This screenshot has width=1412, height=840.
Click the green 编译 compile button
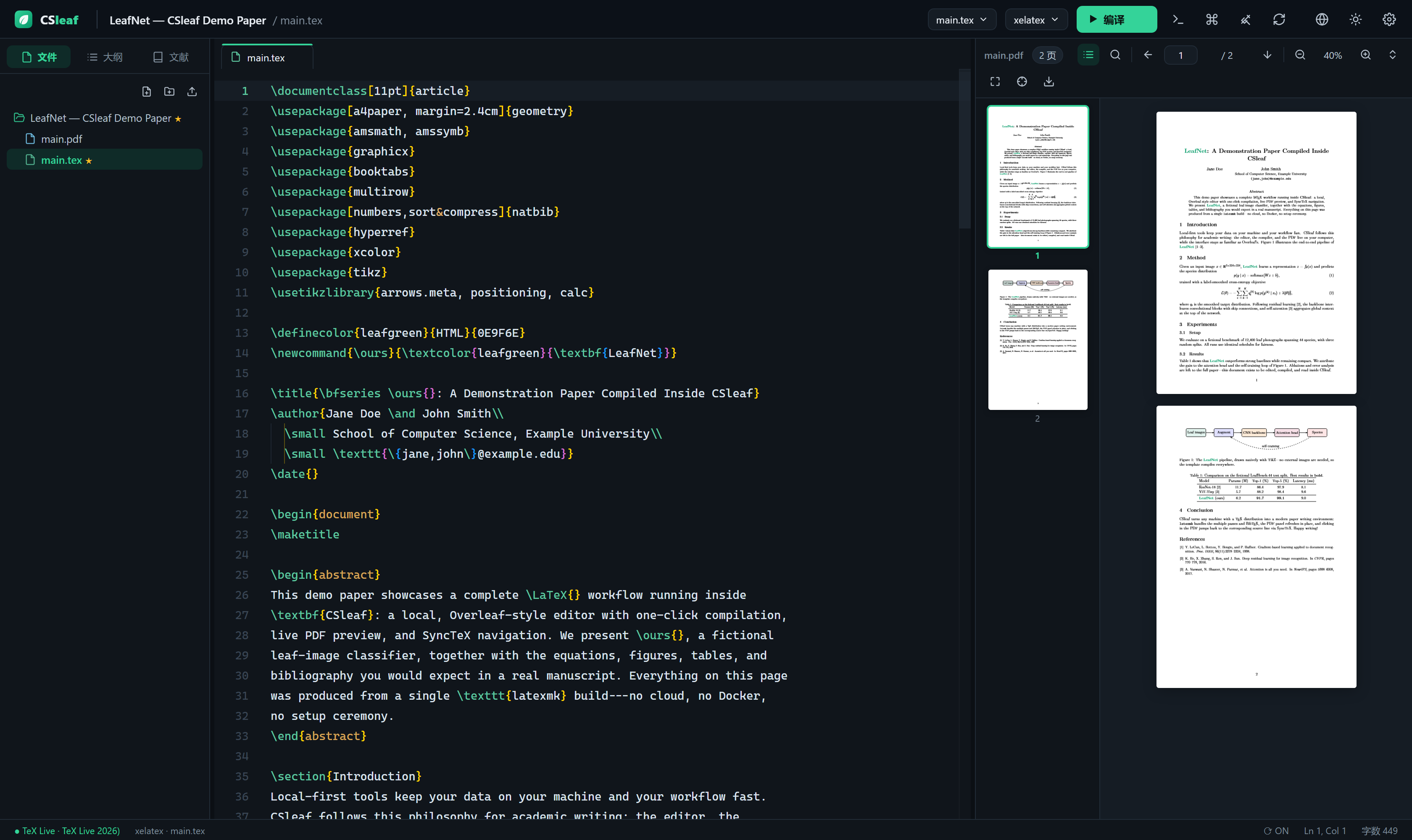tap(1116, 20)
